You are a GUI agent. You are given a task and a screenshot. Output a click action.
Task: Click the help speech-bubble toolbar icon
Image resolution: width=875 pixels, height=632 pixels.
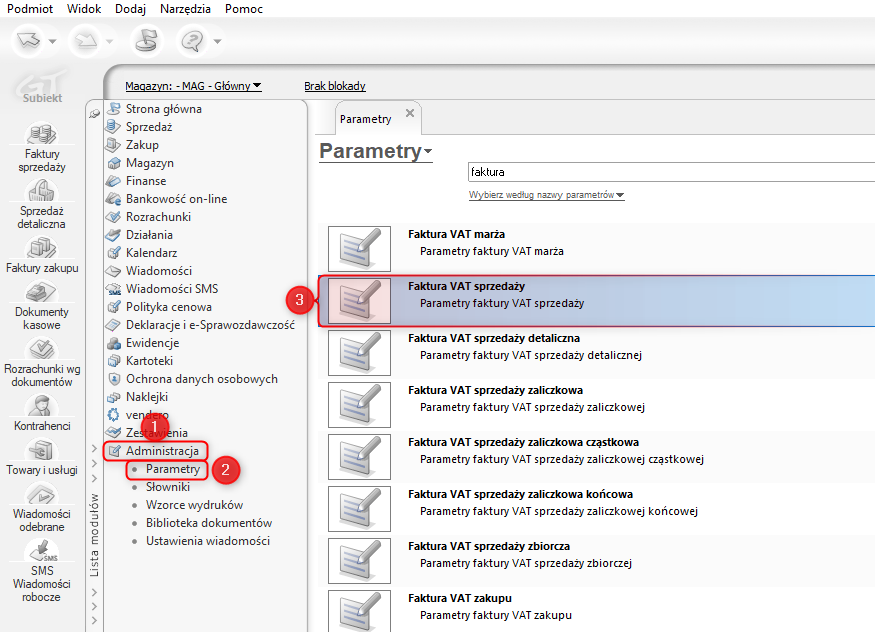[x=191, y=41]
